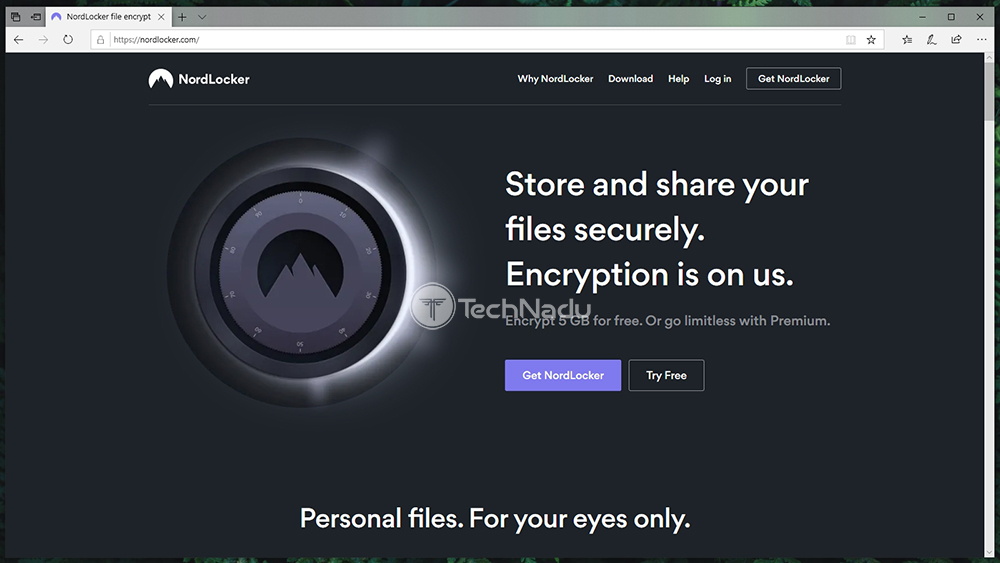1000x563 pixels.
Task: Click the purple Get NordLocker button
Action: 562,375
